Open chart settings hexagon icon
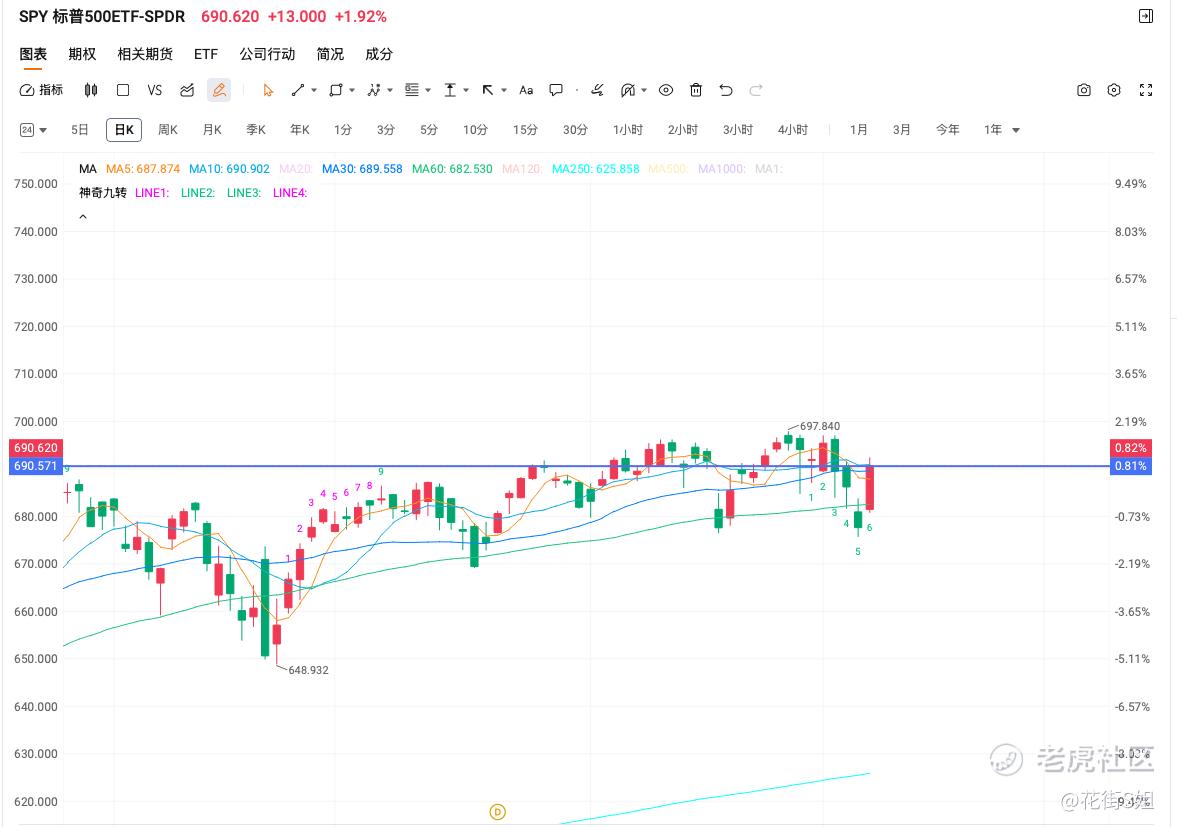 [1114, 90]
